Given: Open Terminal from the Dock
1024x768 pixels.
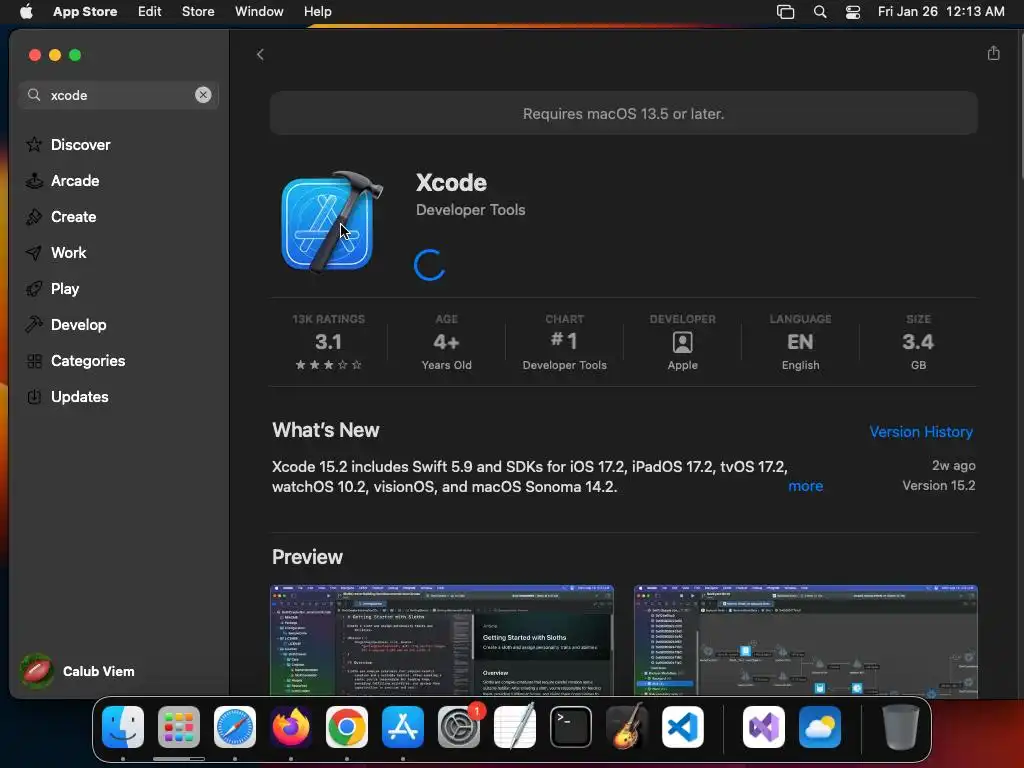Looking at the screenshot, I should click(x=571, y=727).
